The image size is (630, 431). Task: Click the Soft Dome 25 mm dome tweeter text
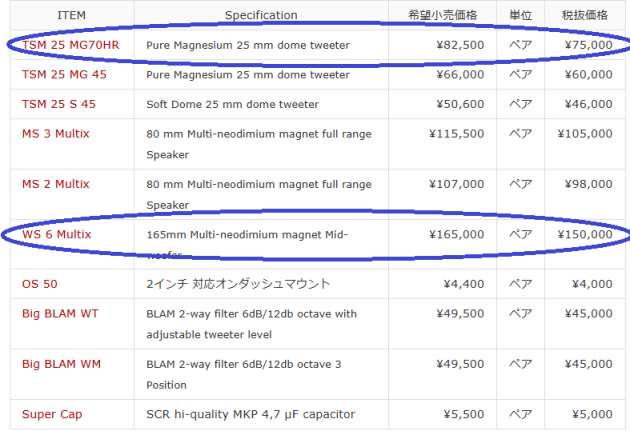pyautogui.click(x=233, y=104)
